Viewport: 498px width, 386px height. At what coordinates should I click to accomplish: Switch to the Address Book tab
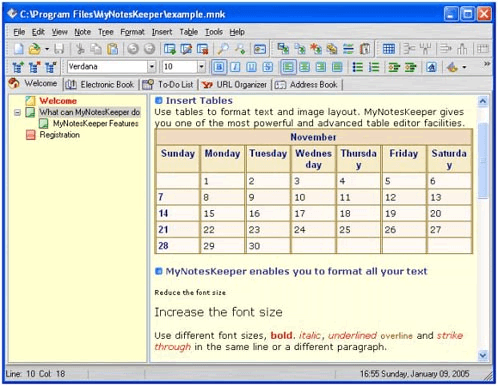point(306,85)
